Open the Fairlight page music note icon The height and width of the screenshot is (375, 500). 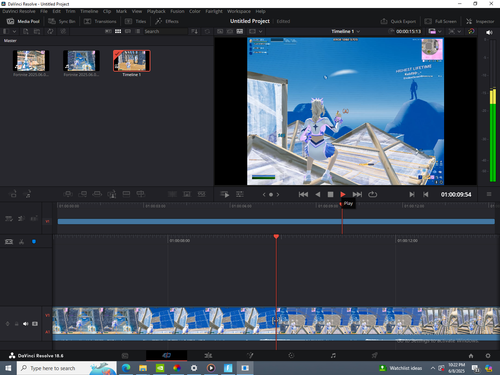point(333,355)
